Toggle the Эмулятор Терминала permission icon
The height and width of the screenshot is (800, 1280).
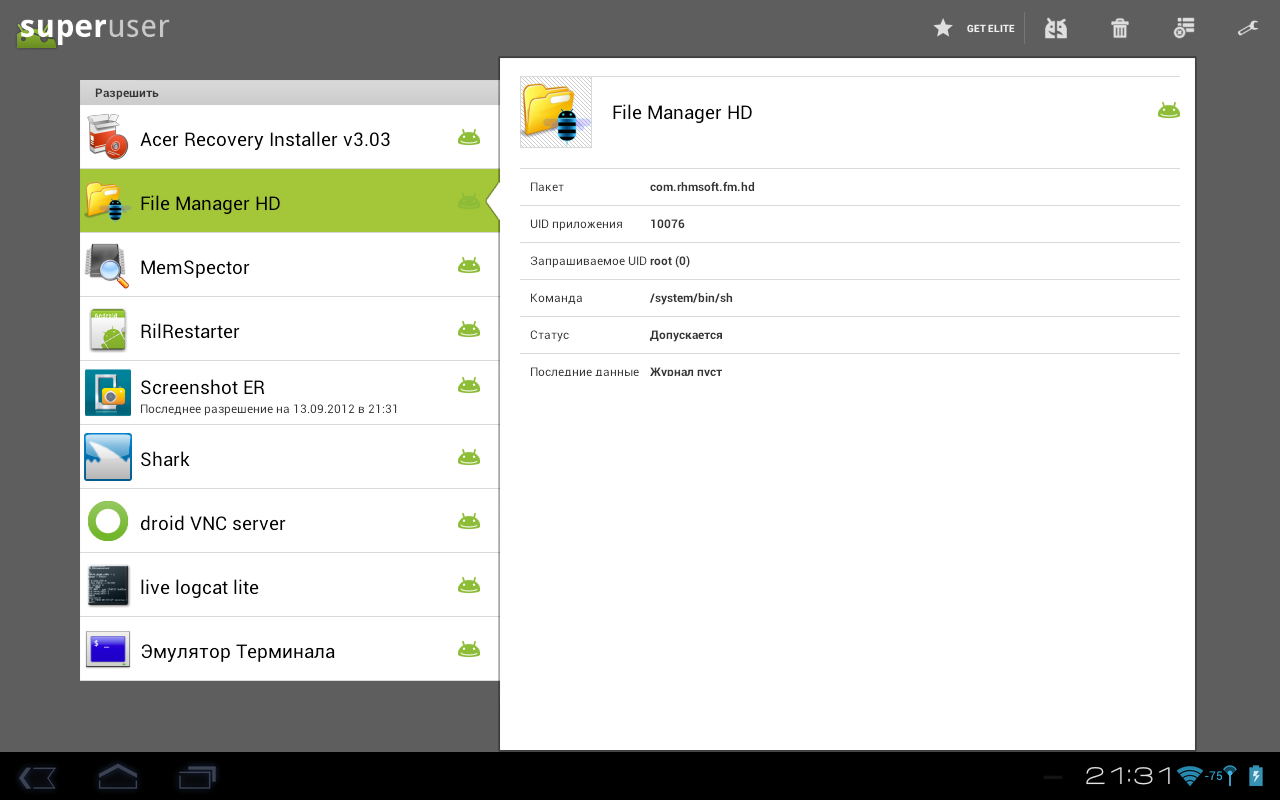click(469, 650)
